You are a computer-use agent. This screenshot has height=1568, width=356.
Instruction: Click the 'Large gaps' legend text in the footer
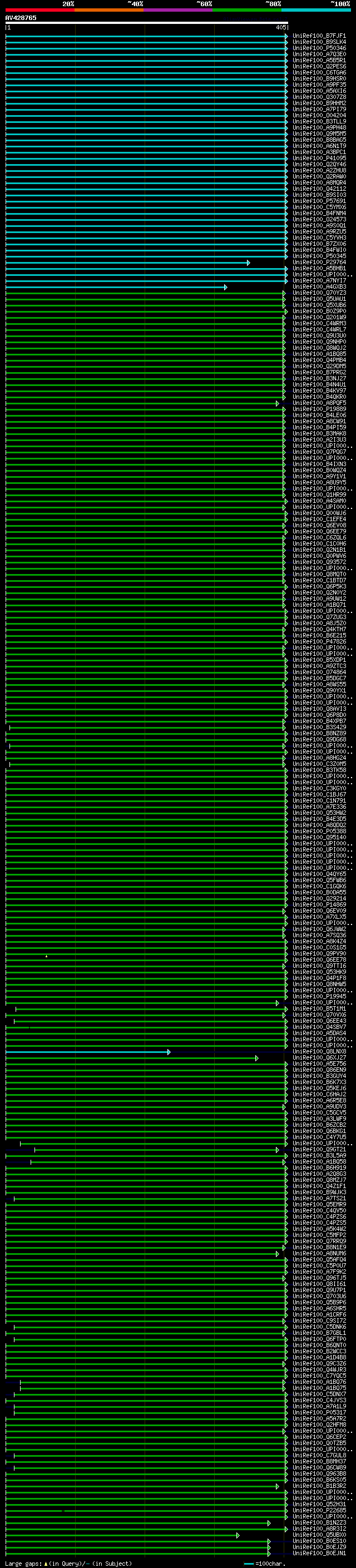24,1563
